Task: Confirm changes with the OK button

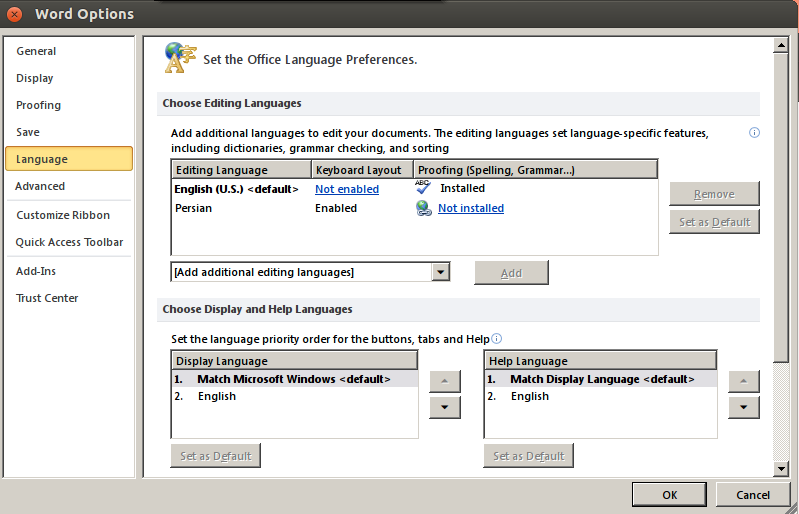Action: click(x=669, y=495)
